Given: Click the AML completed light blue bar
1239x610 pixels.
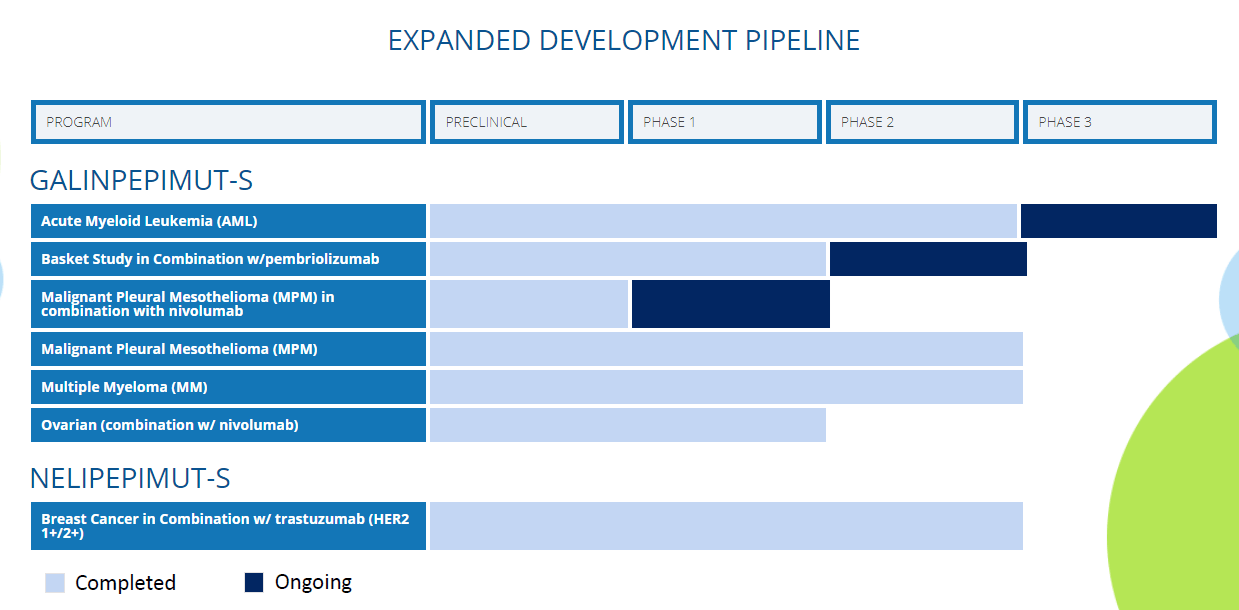Looking at the screenshot, I should tap(723, 221).
